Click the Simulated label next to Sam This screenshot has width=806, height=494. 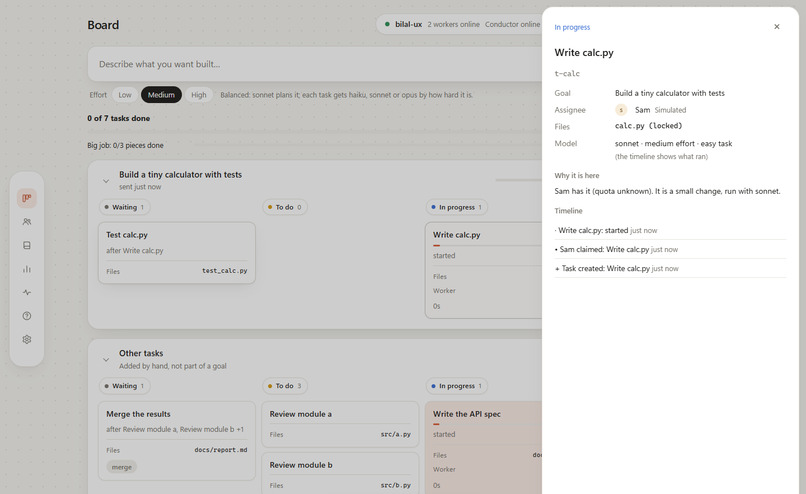[670, 110]
